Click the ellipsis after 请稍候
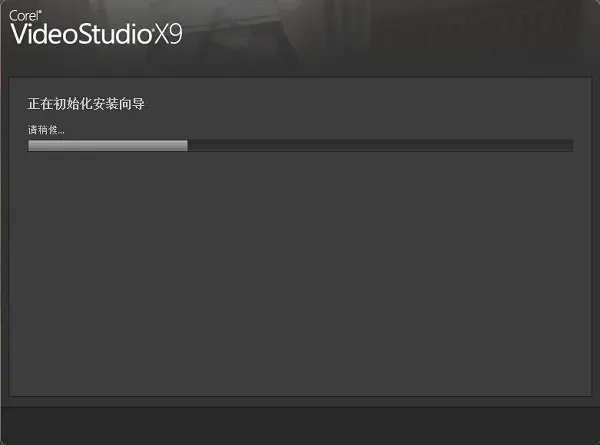Screen dimensions: 600x445 [61, 132]
